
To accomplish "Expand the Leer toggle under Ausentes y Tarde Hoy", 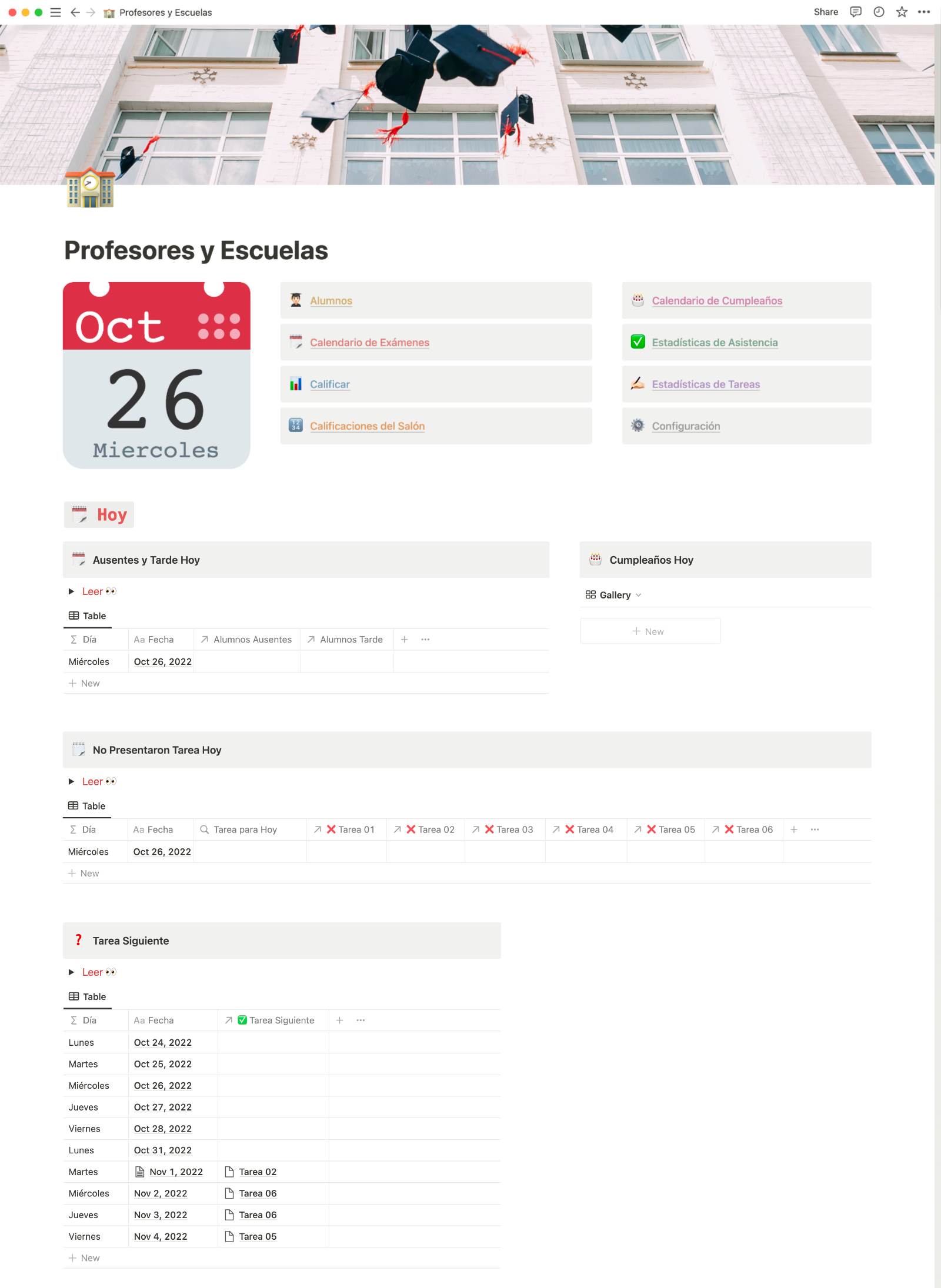I will [x=71, y=591].
